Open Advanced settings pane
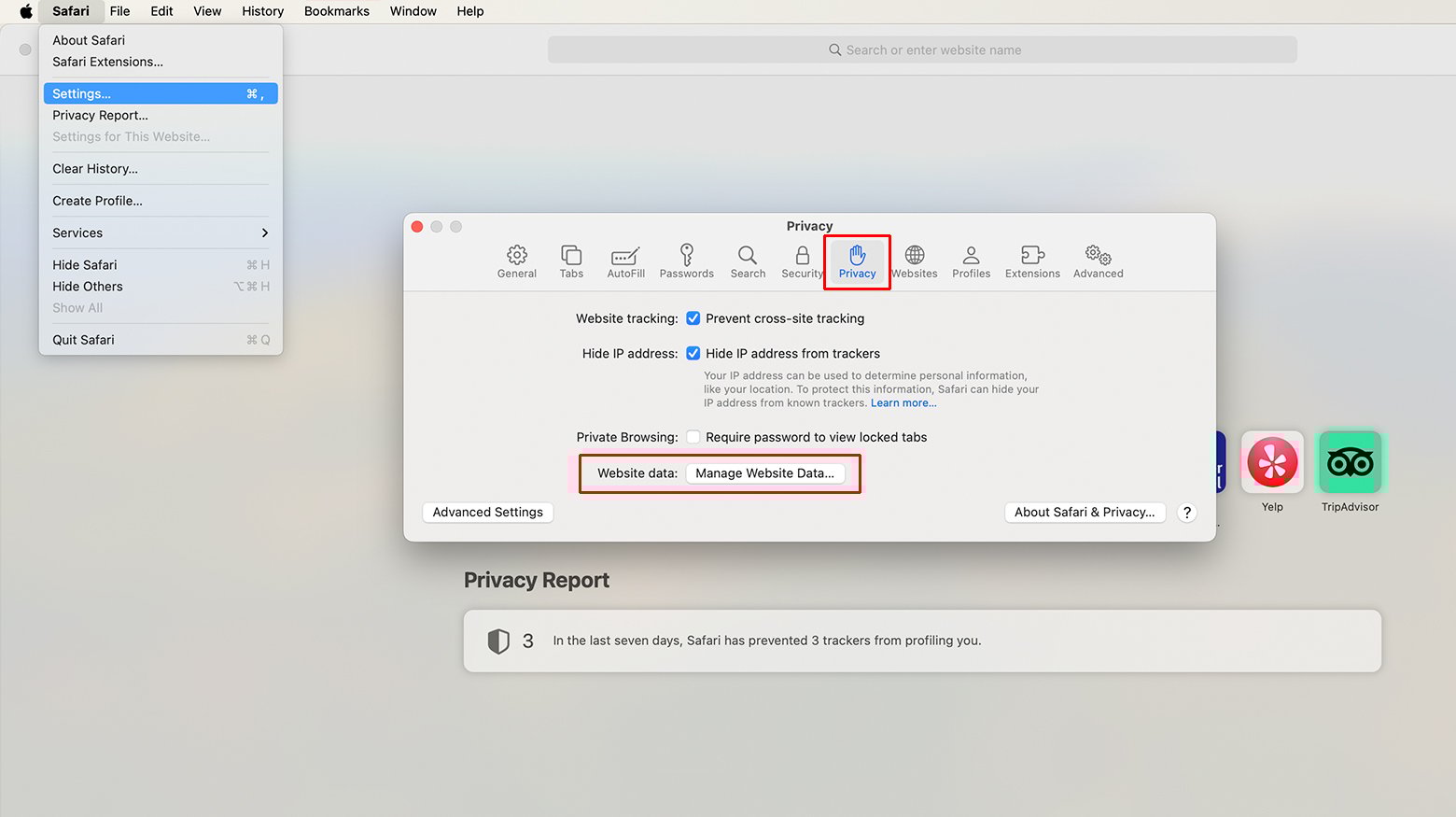Image resolution: width=1456 pixels, height=817 pixels. [x=1097, y=261]
